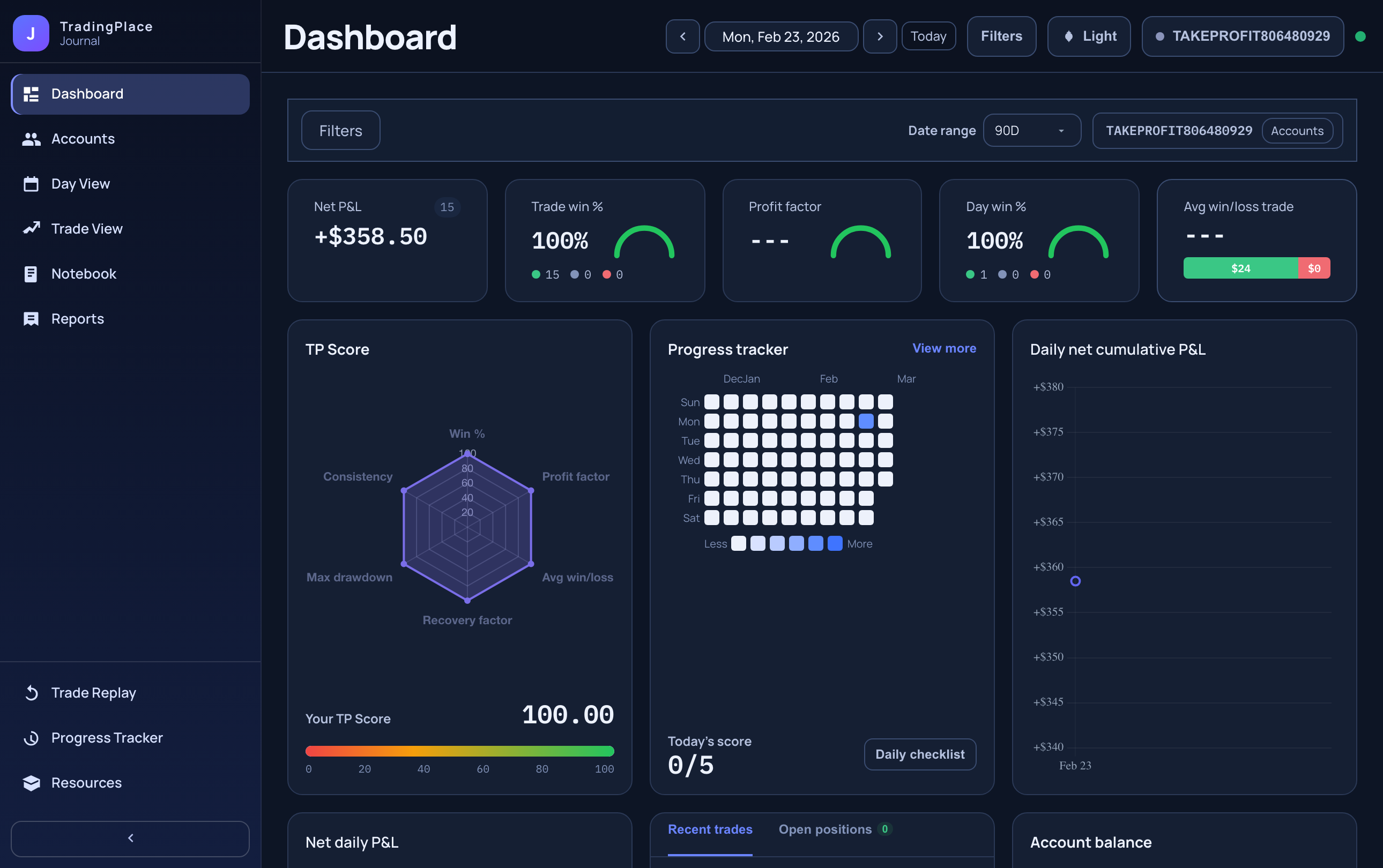Toggle Light mode theme
1383x868 pixels.
(x=1089, y=36)
